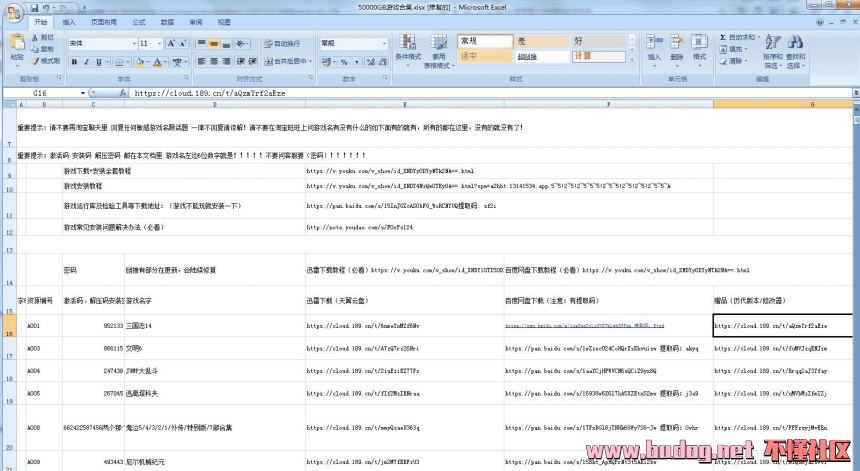Click the Save icon in quick access toolbar
860x471 pixels.
point(32,5)
